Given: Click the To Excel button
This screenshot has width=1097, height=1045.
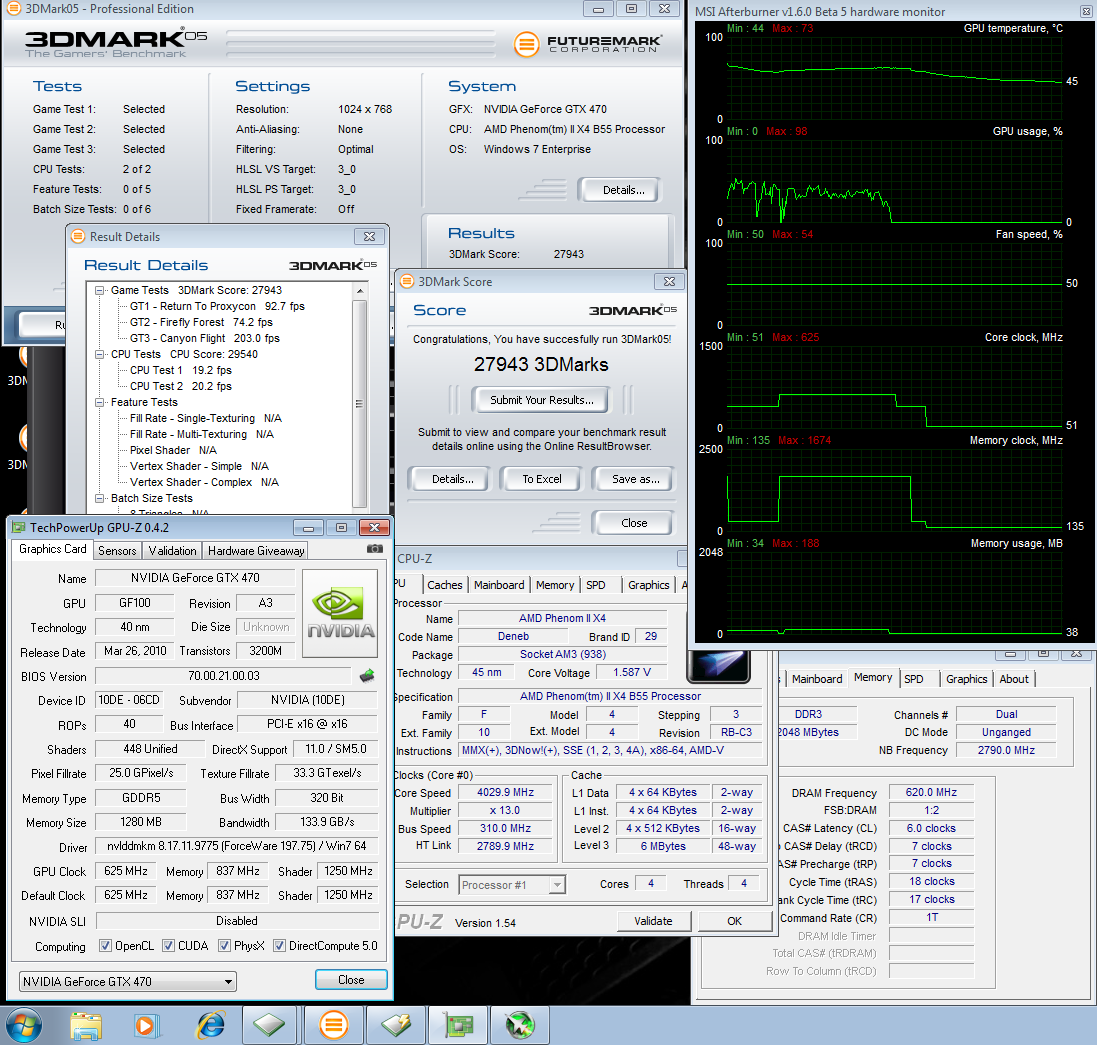Looking at the screenshot, I should tap(541, 479).
